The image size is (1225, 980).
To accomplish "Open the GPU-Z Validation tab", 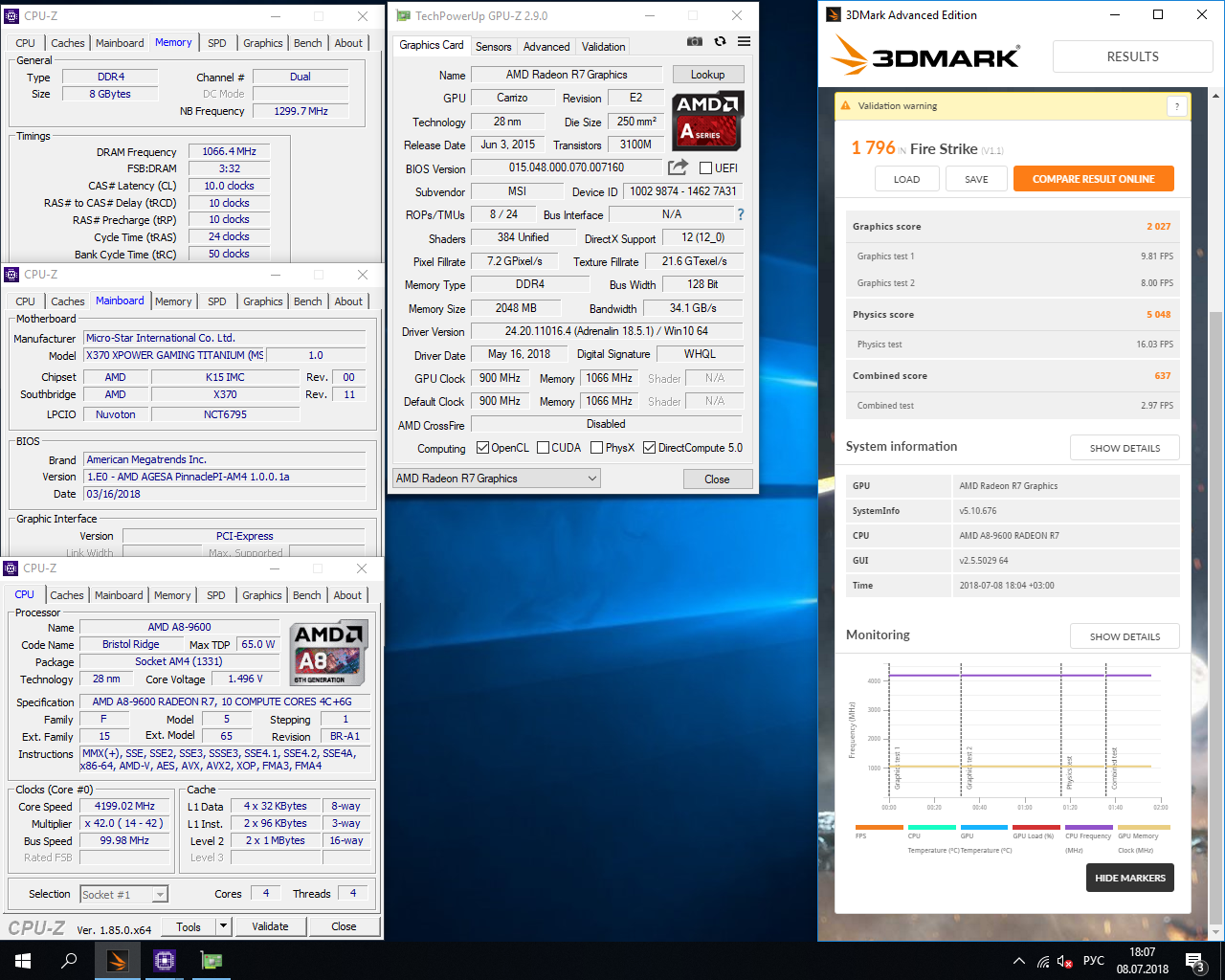I will click(604, 47).
